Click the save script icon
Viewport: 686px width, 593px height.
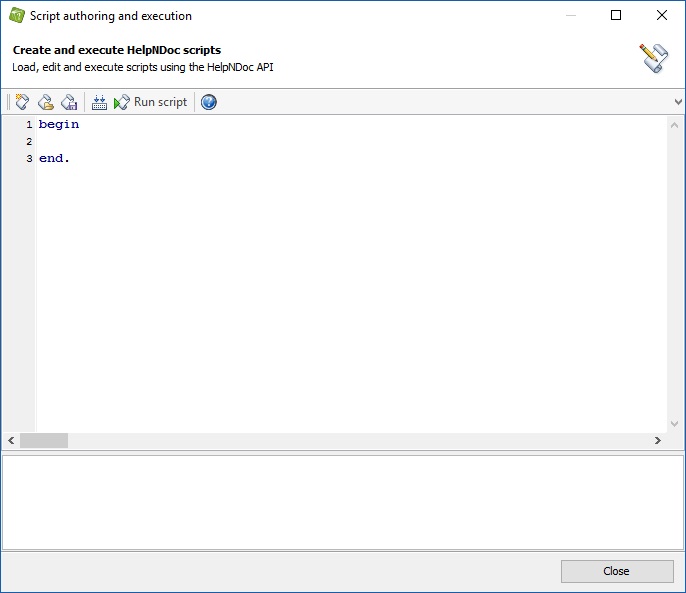pyautogui.click(x=69, y=102)
